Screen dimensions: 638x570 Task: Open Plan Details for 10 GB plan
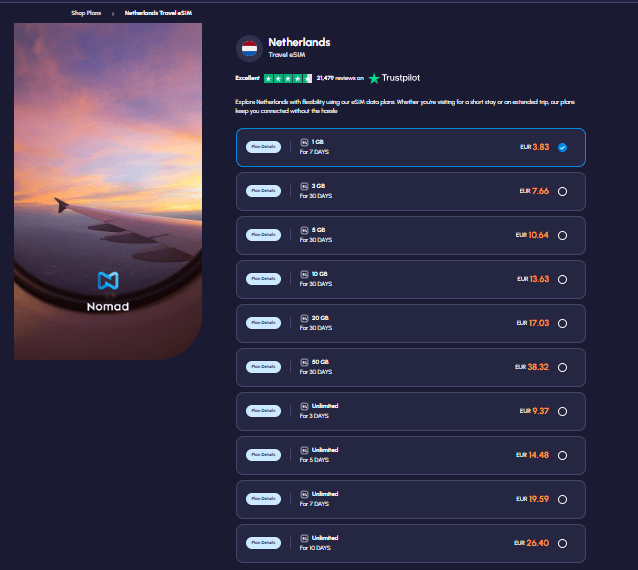[x=263, y=278]
